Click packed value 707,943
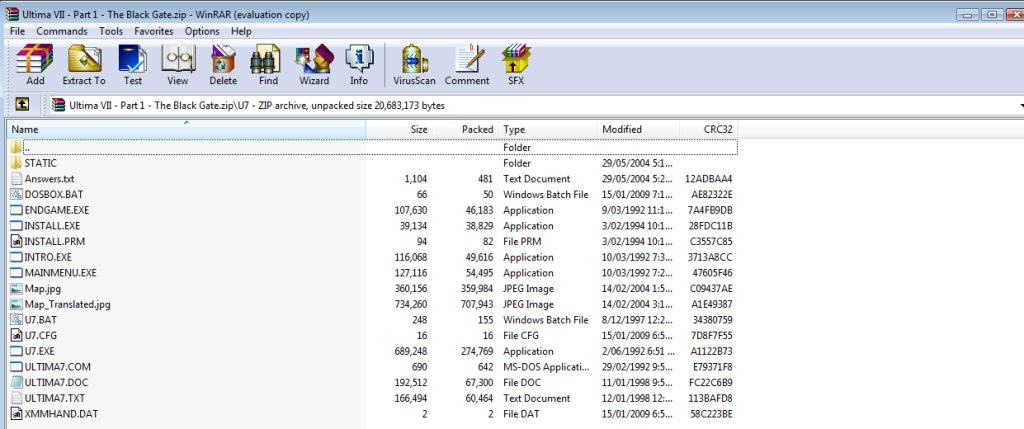The image size is (1024, 429). click(x=476, y=304)
